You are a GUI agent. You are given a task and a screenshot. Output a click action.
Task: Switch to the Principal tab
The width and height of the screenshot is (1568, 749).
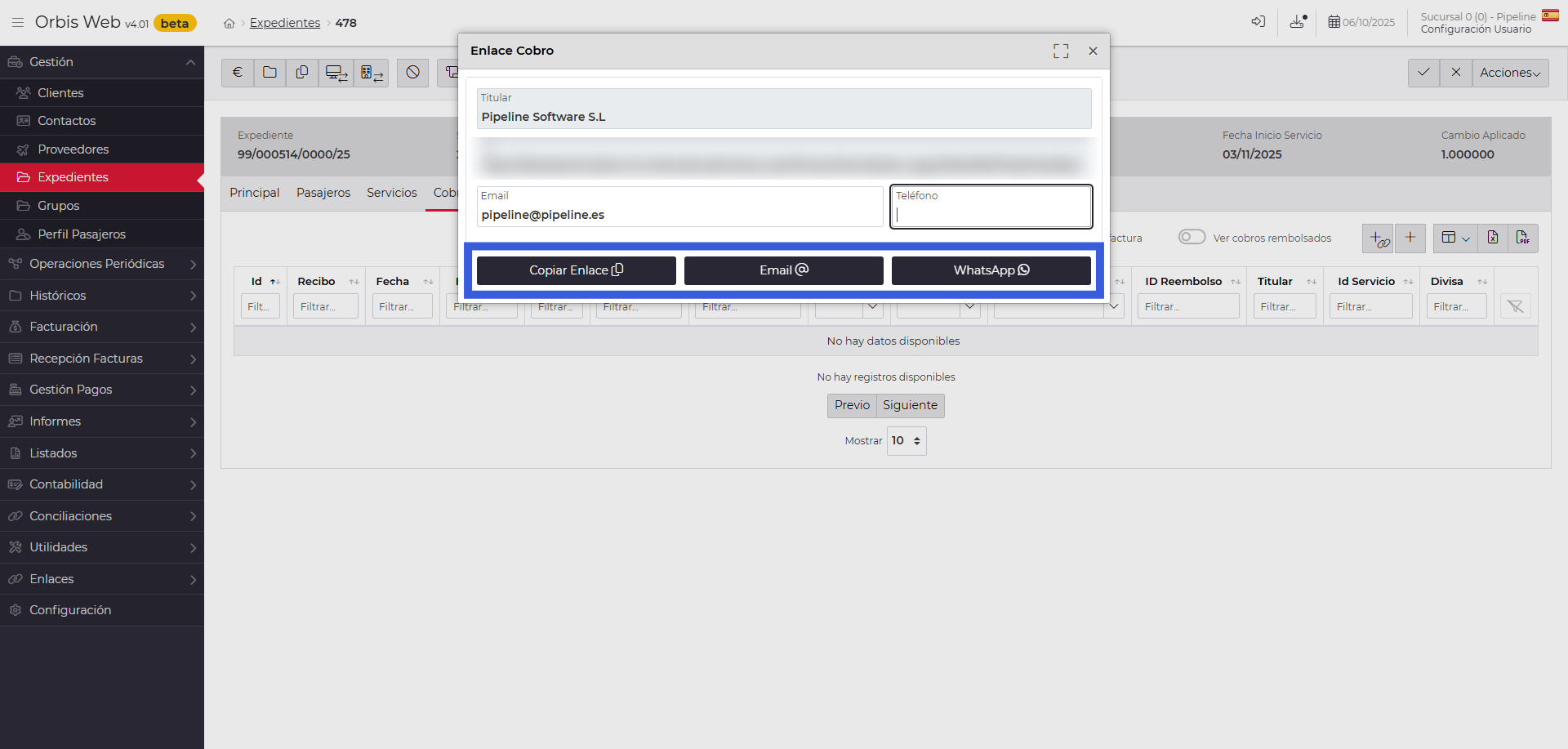click(255, 193)
